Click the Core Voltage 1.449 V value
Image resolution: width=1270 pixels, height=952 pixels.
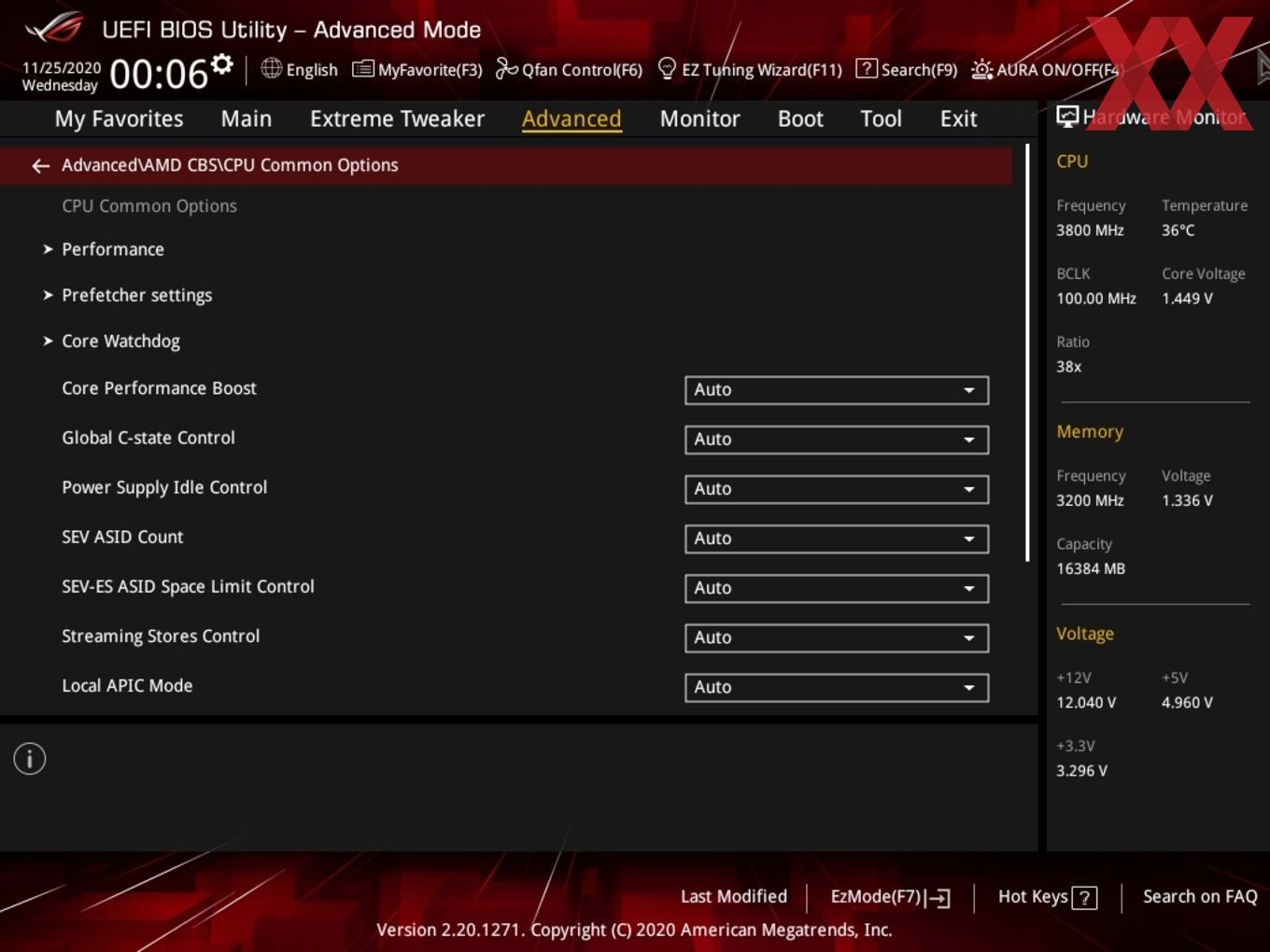(1187, 299)
